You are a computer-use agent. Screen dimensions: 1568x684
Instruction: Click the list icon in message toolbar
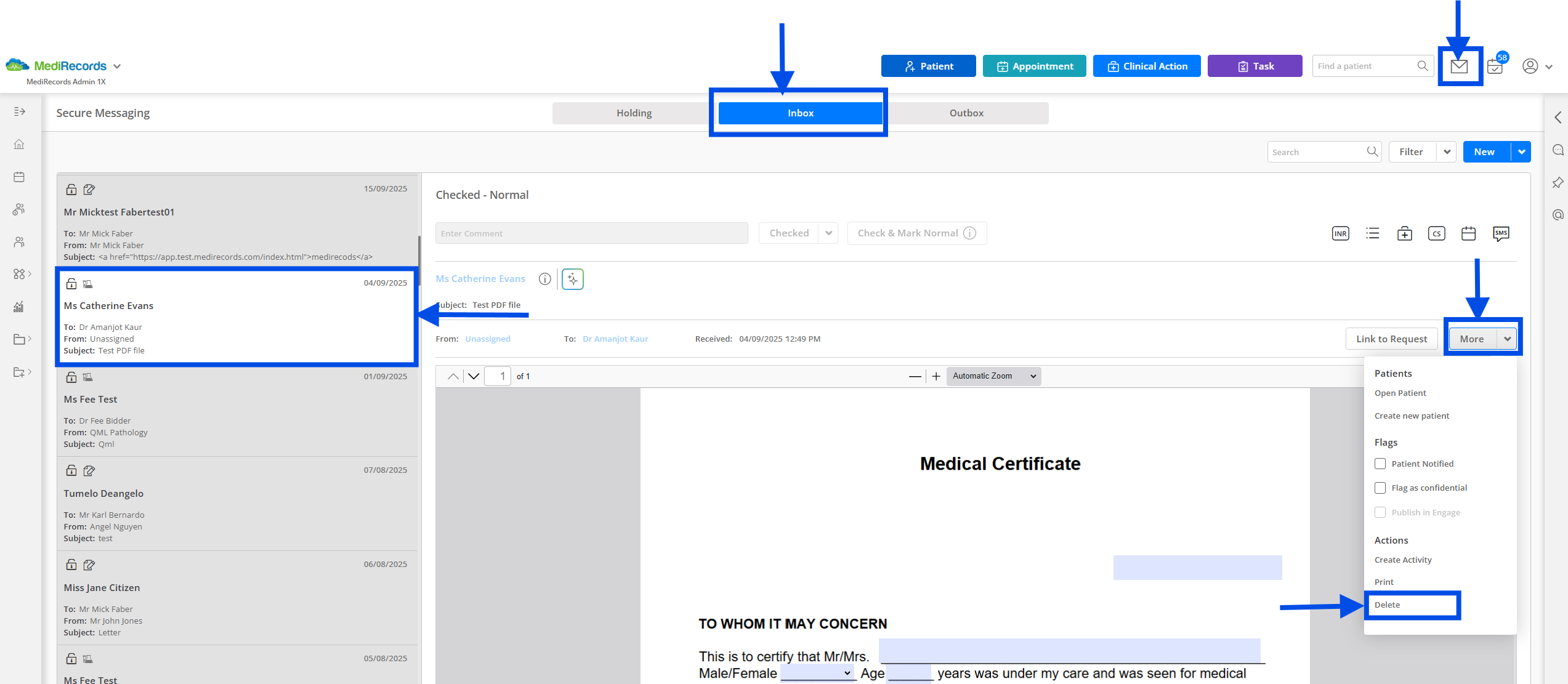(x=1372, y=233)
